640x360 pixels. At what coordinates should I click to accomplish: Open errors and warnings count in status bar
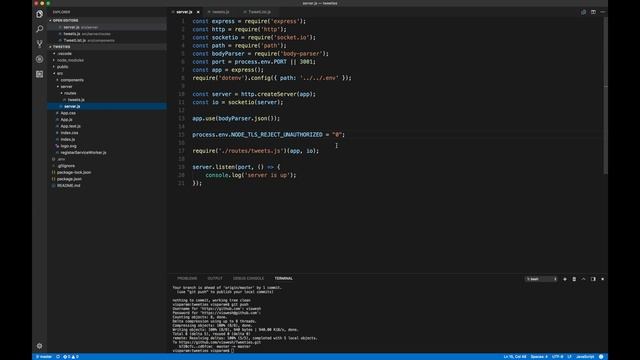click(71, 357)
